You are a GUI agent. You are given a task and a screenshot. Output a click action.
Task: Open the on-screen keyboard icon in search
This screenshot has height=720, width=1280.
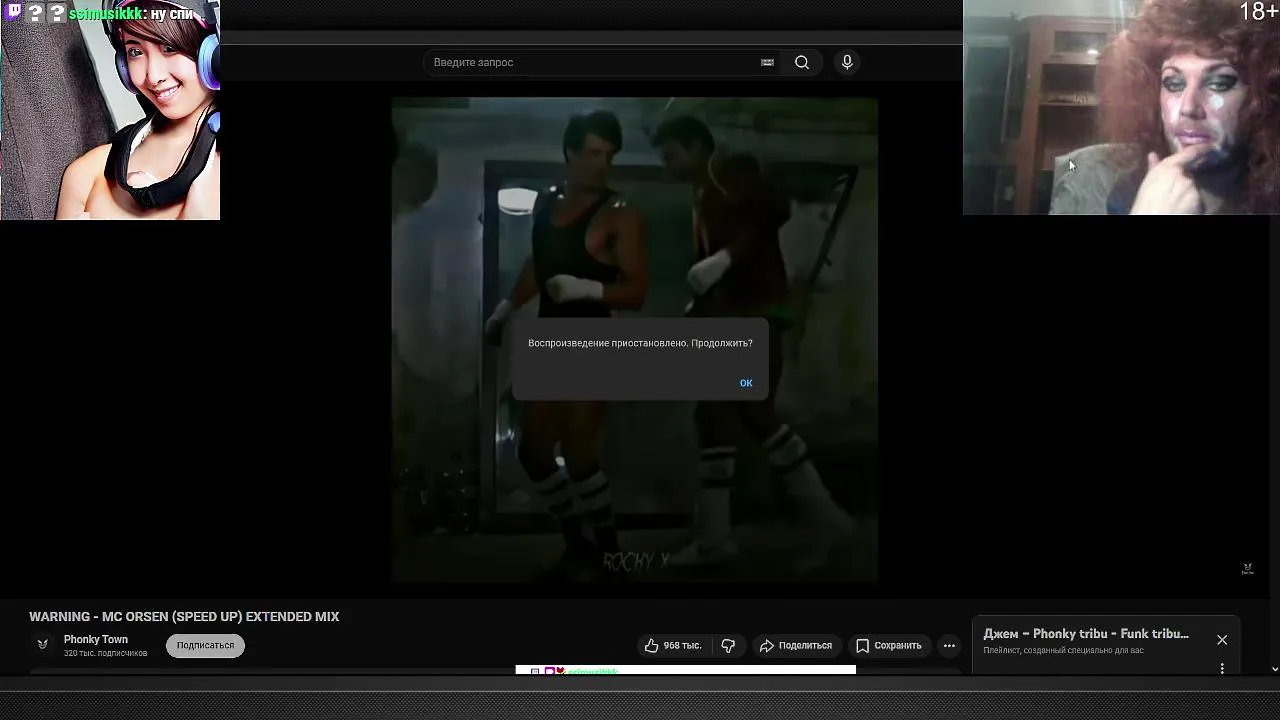coord(767,62)
